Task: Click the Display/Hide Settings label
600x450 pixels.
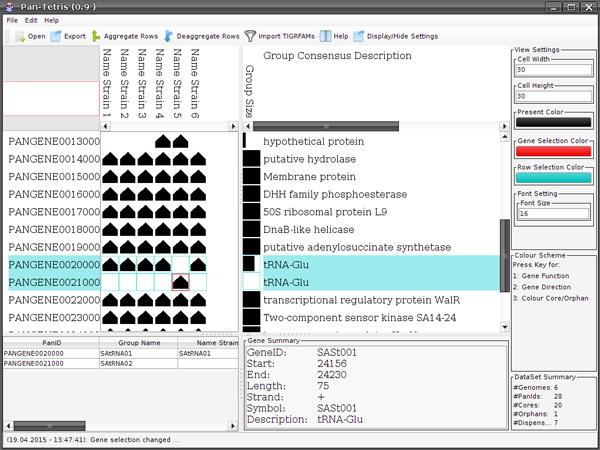Action: pos(403,36)
